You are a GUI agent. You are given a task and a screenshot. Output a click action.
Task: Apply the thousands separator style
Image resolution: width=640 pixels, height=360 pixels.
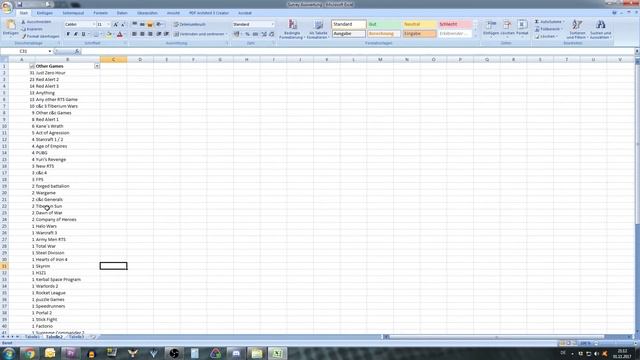(255, 34)
